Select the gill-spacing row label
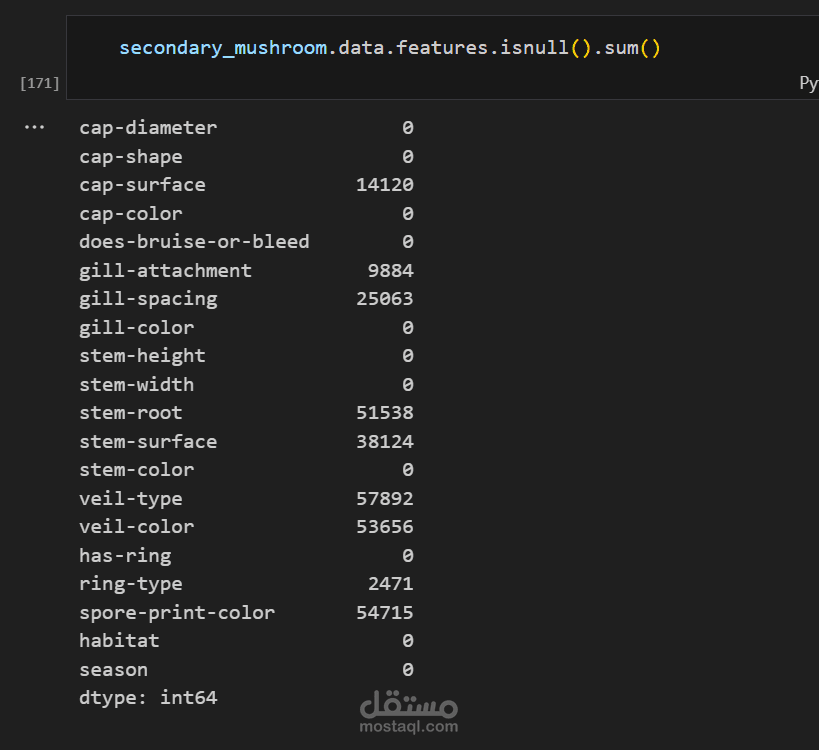This screenshot has width=819, height=750. [148, 299]
